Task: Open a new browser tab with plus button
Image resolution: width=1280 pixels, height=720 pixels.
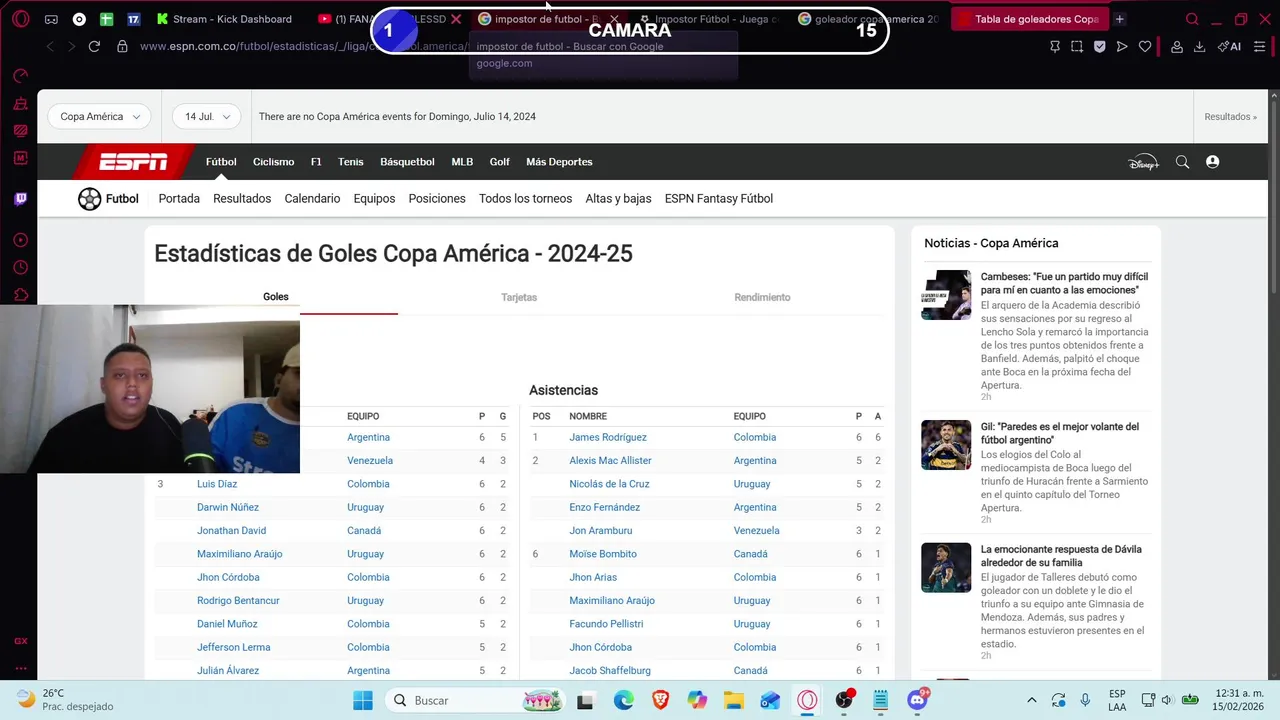Action: tap(1120, 19)
